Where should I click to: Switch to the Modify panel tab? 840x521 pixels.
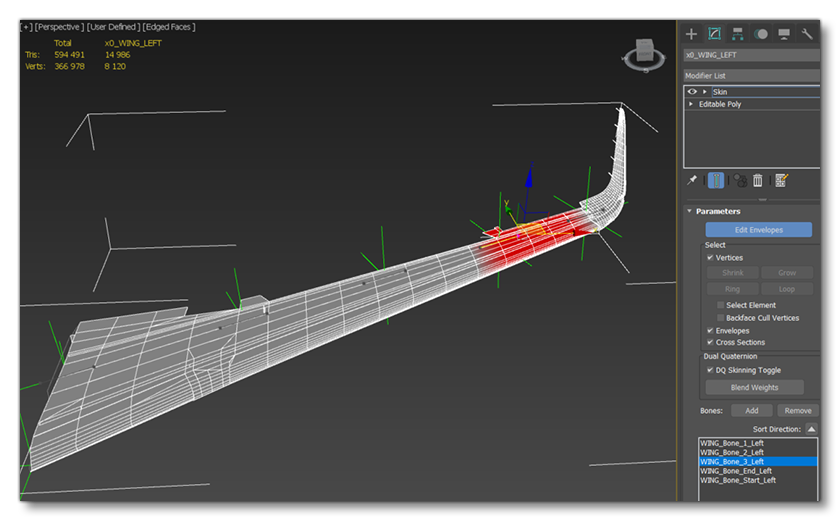[714, 34]
